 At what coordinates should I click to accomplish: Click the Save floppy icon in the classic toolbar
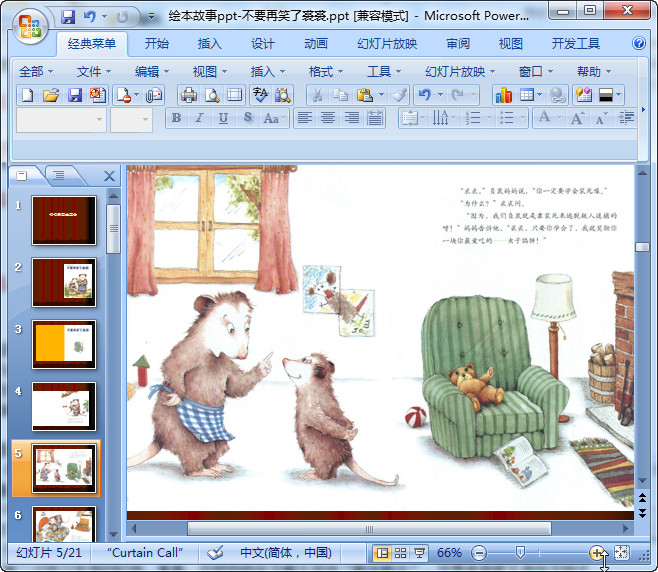click(75, 95)
